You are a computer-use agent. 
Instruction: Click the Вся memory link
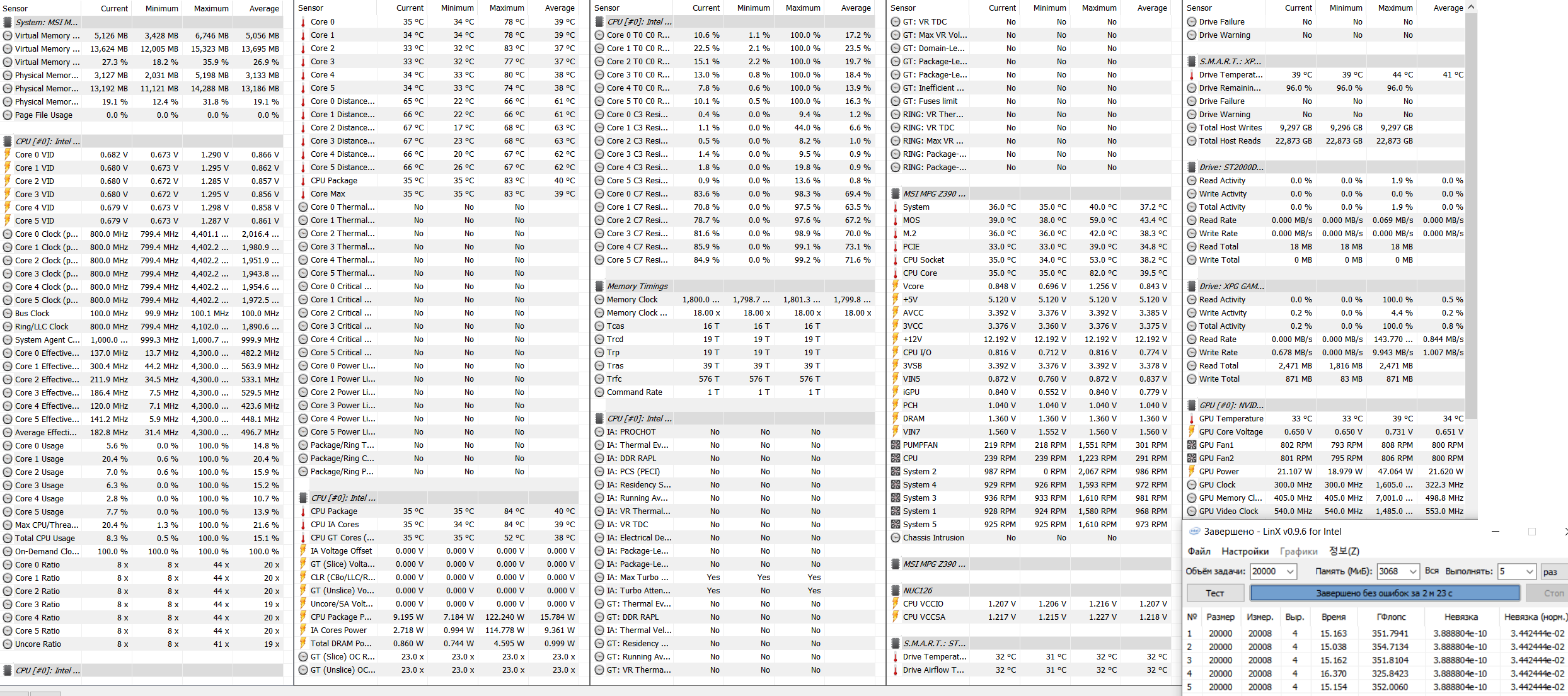(x=1432, y=571)
